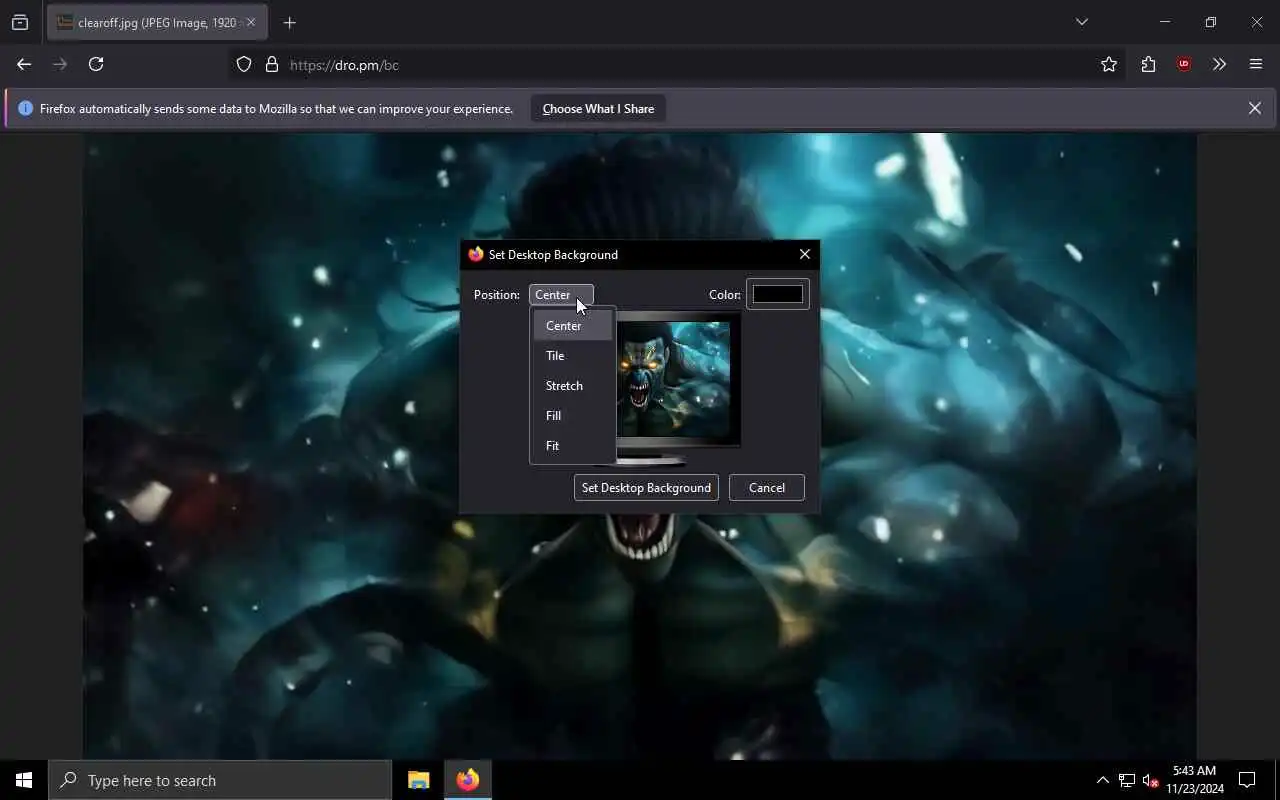Screen dimensions: 1280x800
Task: Open the Position dropdown showing Center
Action: click(x=561, y=294)
